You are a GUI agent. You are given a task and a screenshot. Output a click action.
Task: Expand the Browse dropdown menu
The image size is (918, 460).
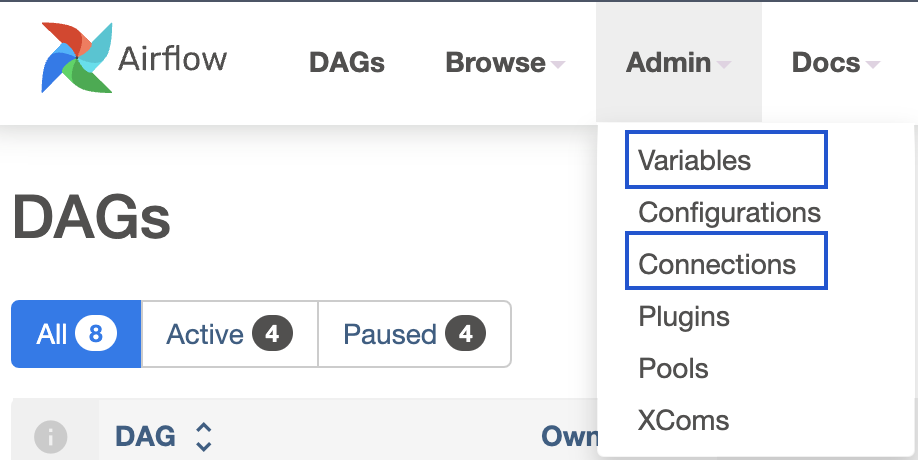[505, 63]
